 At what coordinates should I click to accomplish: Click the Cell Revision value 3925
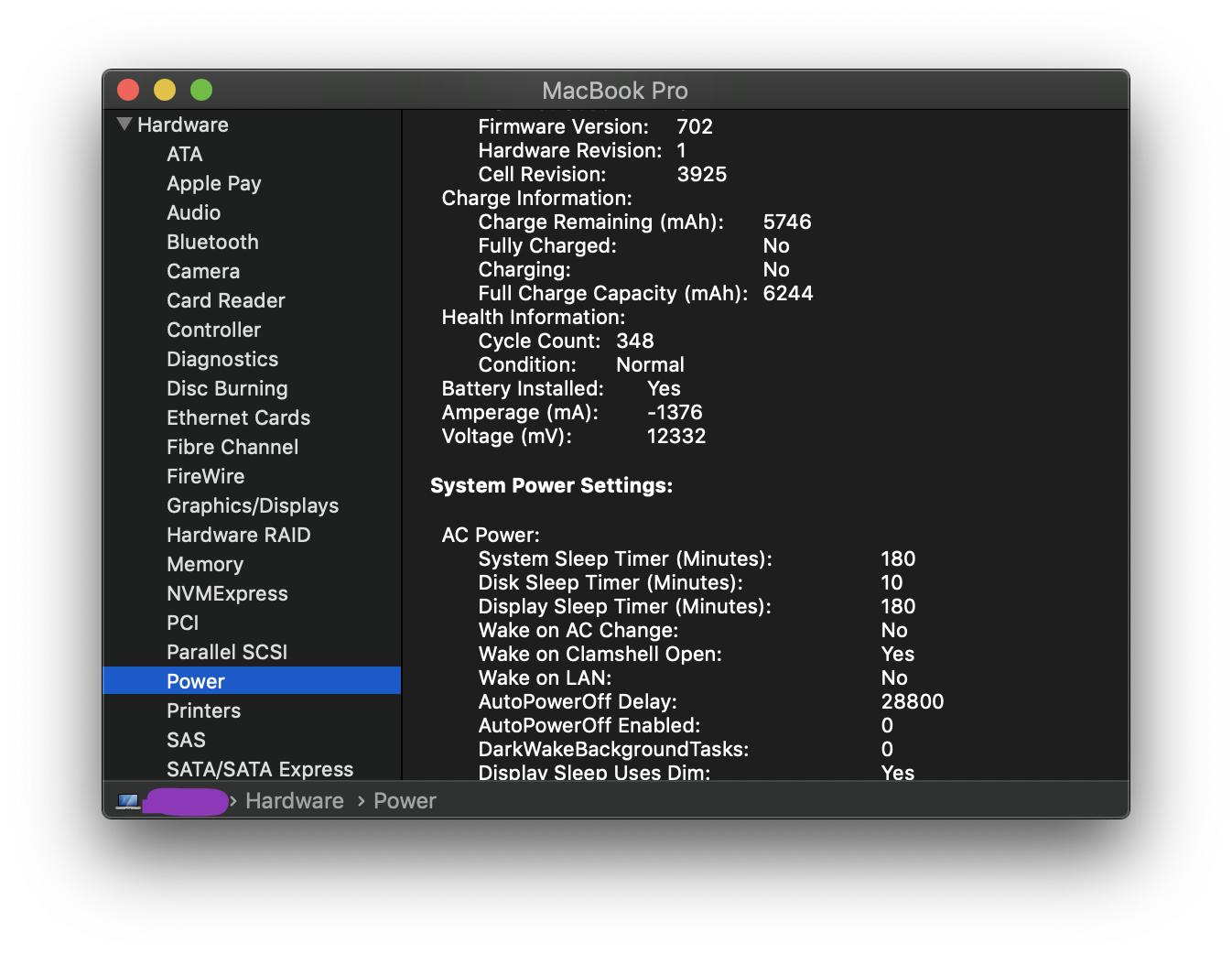(x=702, y=174)
